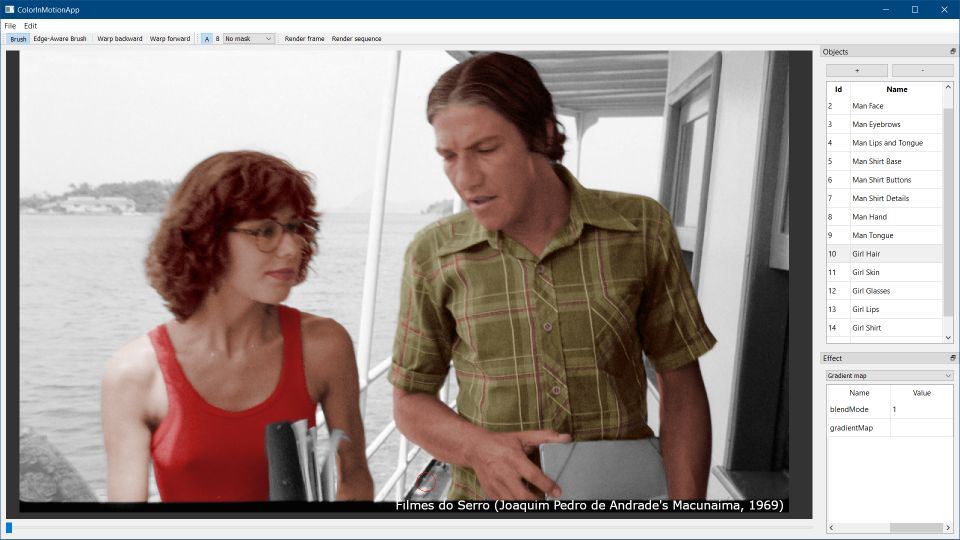This screenshot has width=960, height=540.
Task: Click the Value column header in Effect
Action: [x=921, y=393]
